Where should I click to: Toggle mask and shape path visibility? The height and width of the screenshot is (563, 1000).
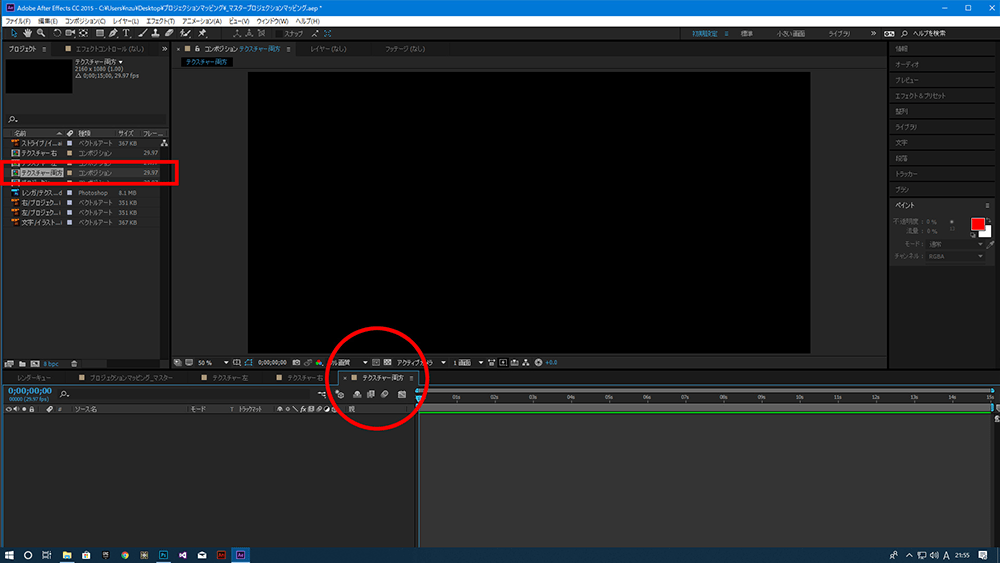pyautogui.click(x=248, y=362)
